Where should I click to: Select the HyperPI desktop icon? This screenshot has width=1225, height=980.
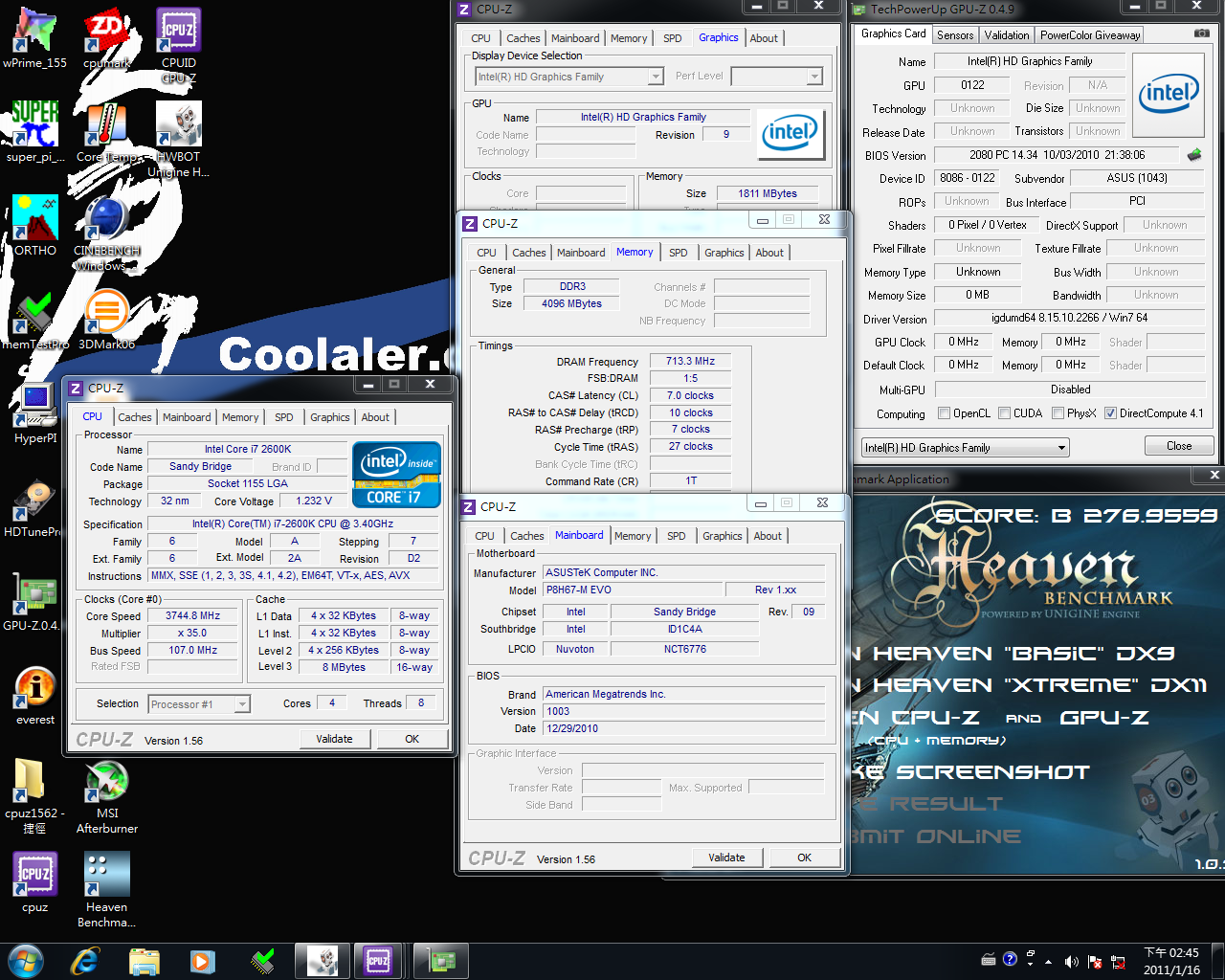point(35,413)
